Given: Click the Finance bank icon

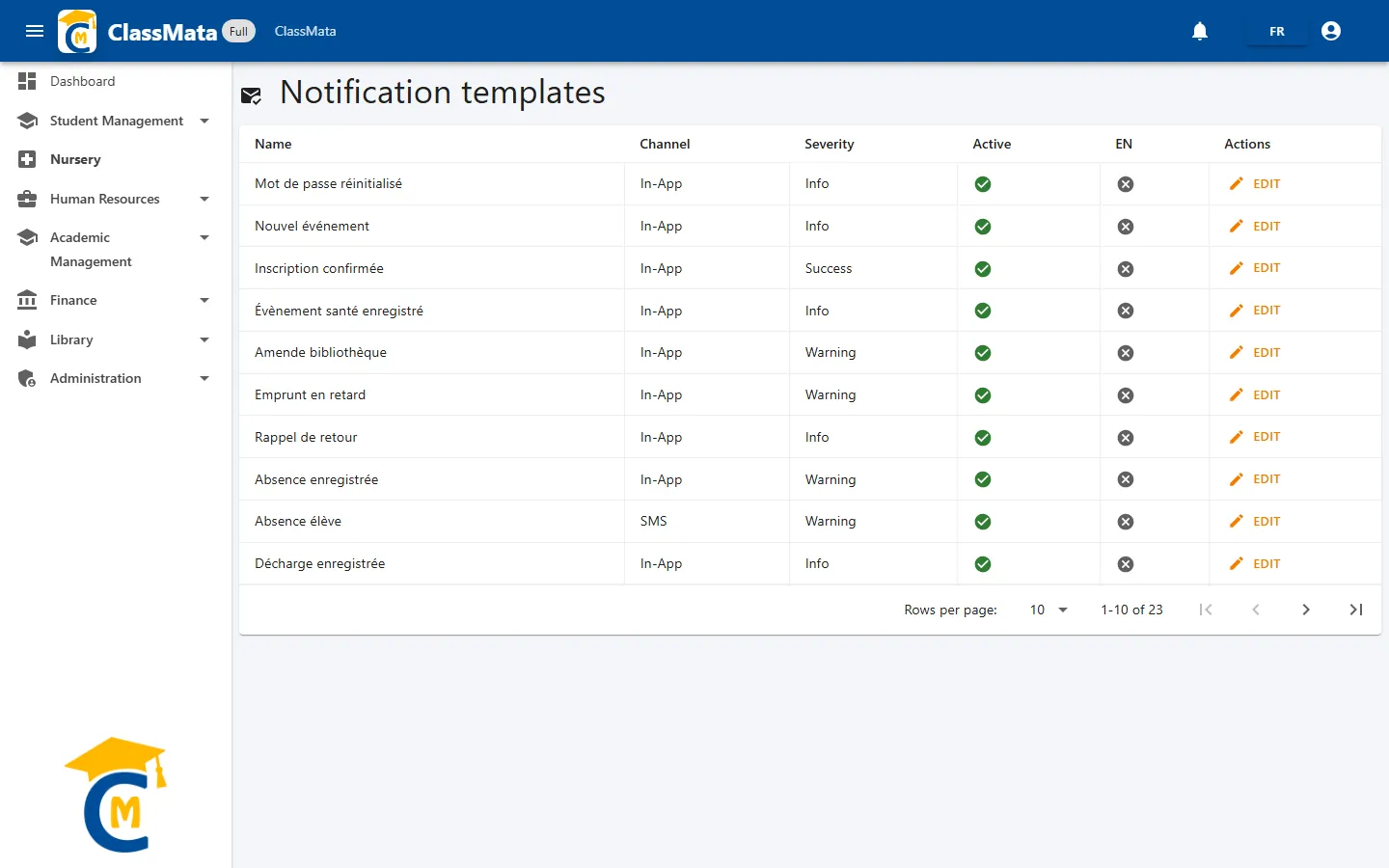Looking at the screenshot, I should [x=27, y=300].
